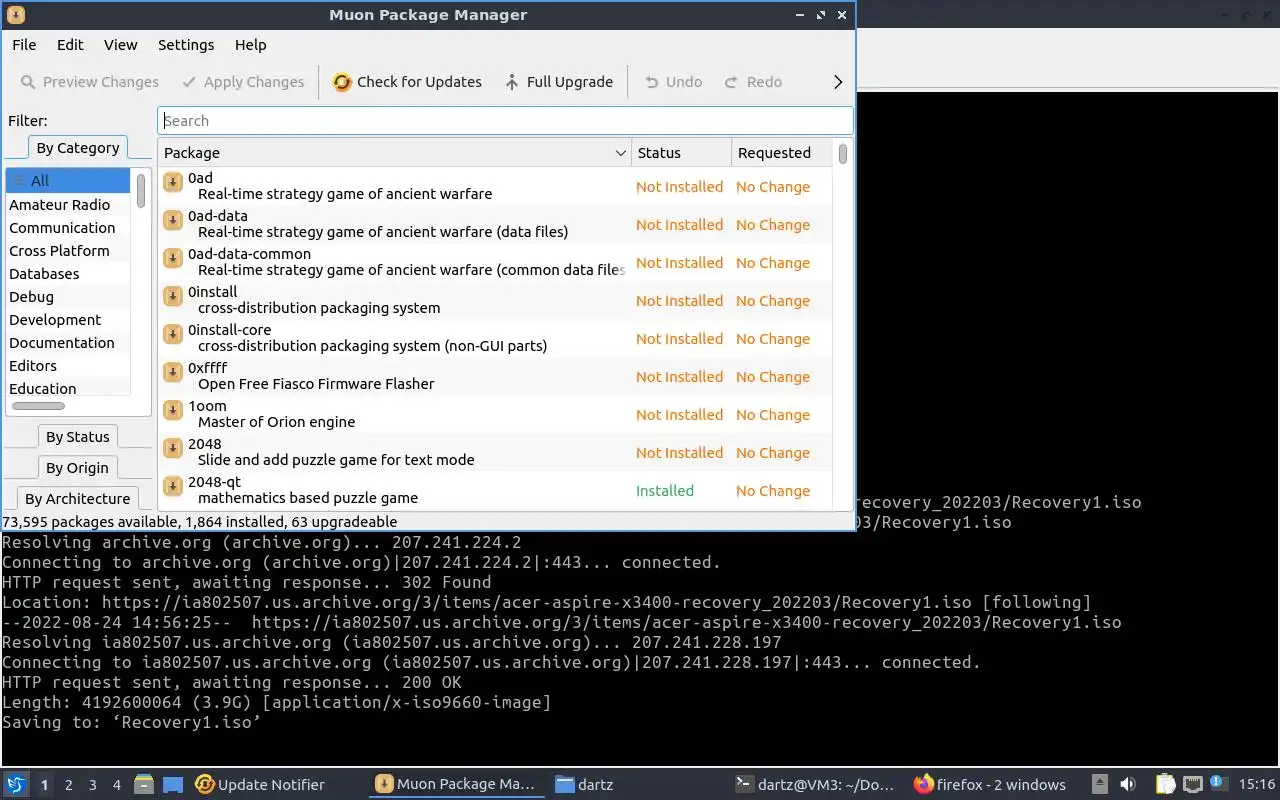The image size is (1280, 800).
Task: Open the View menu
Action: (121, 45)
